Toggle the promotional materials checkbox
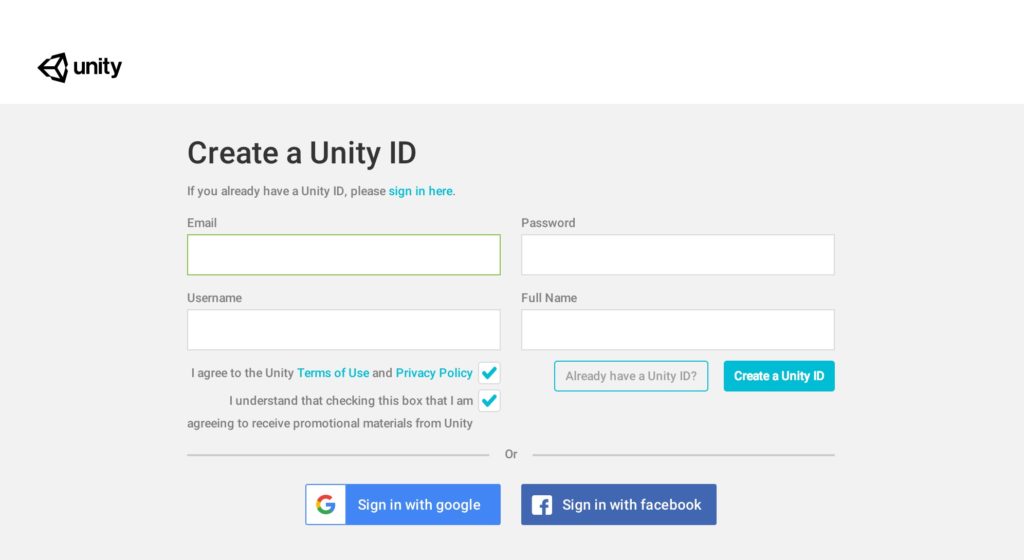The height and width of the screenshot is (560, 1024). pos(489,400)
